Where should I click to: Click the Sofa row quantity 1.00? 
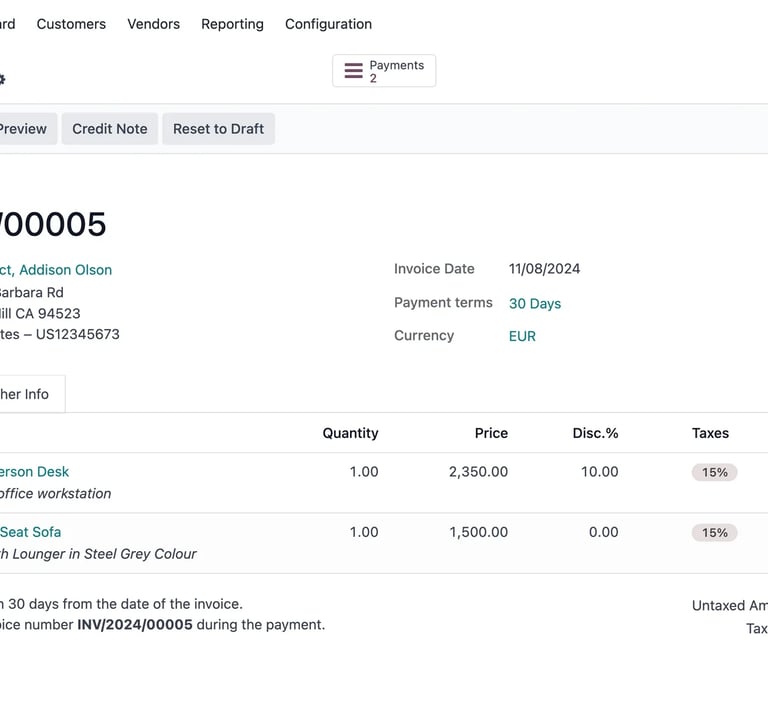click(x=364, y=532)
